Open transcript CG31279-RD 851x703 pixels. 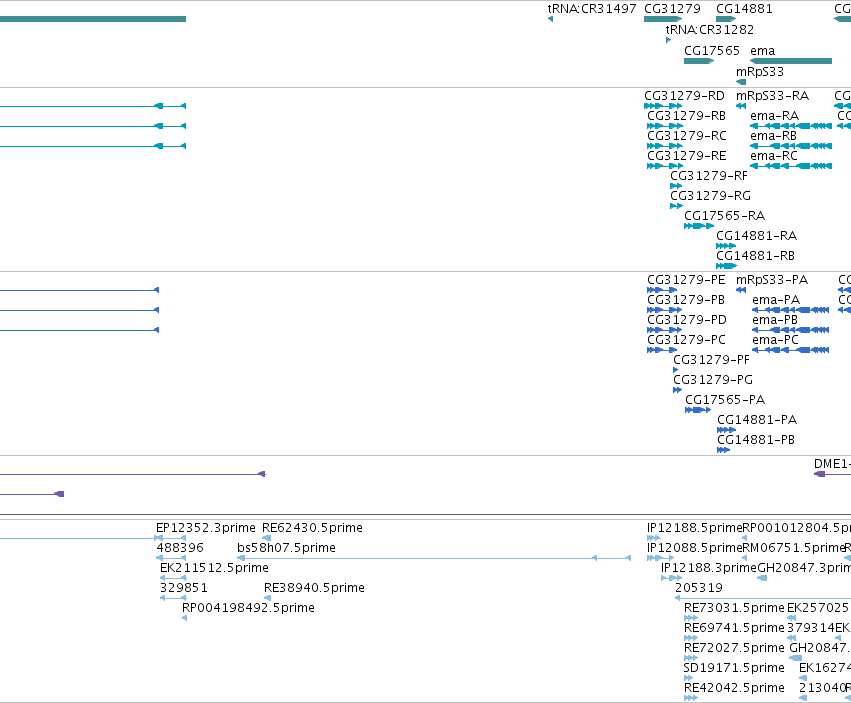pos(663,106)
